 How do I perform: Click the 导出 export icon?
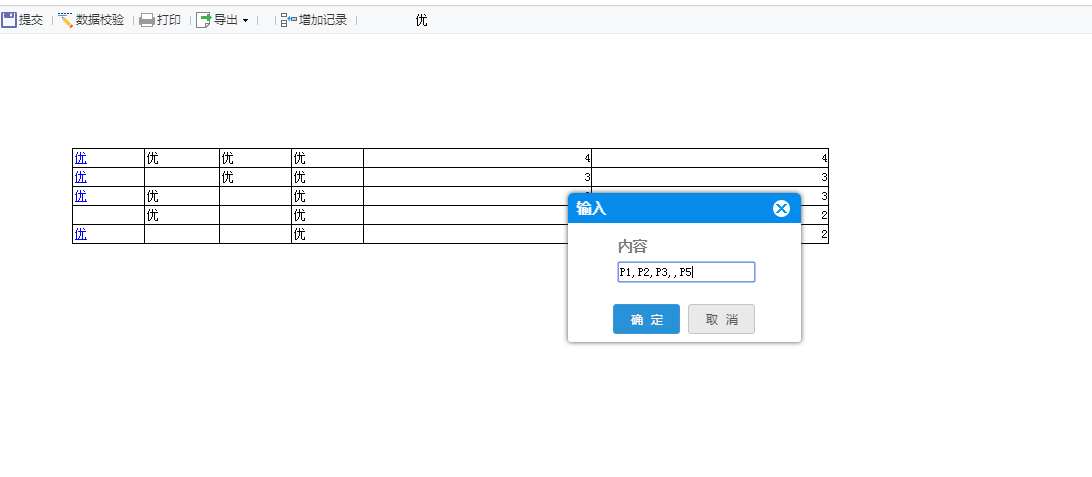(x=203, y=20)
